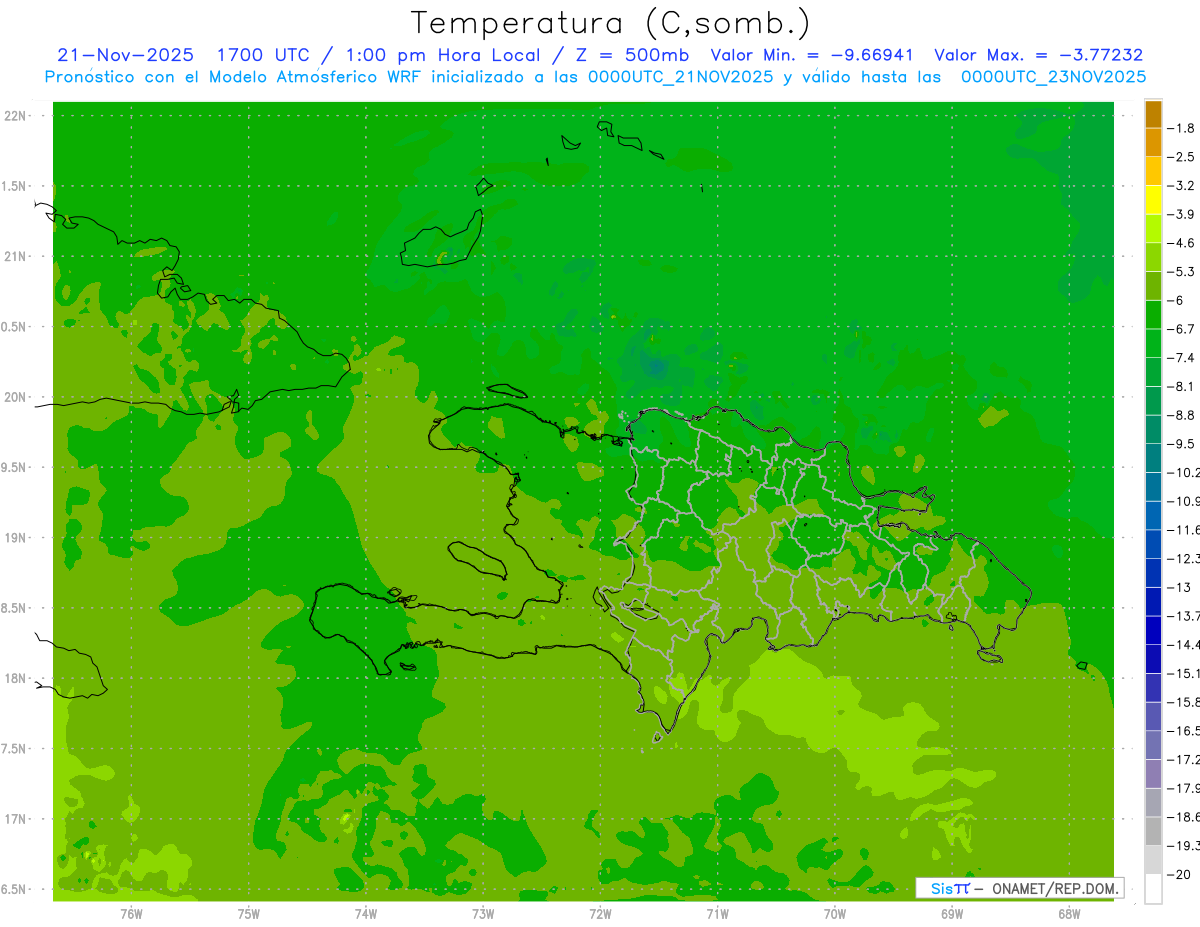Click the "-8.1" color scale value
The height and width of the screenshot is (927, 1200).
1180,386
